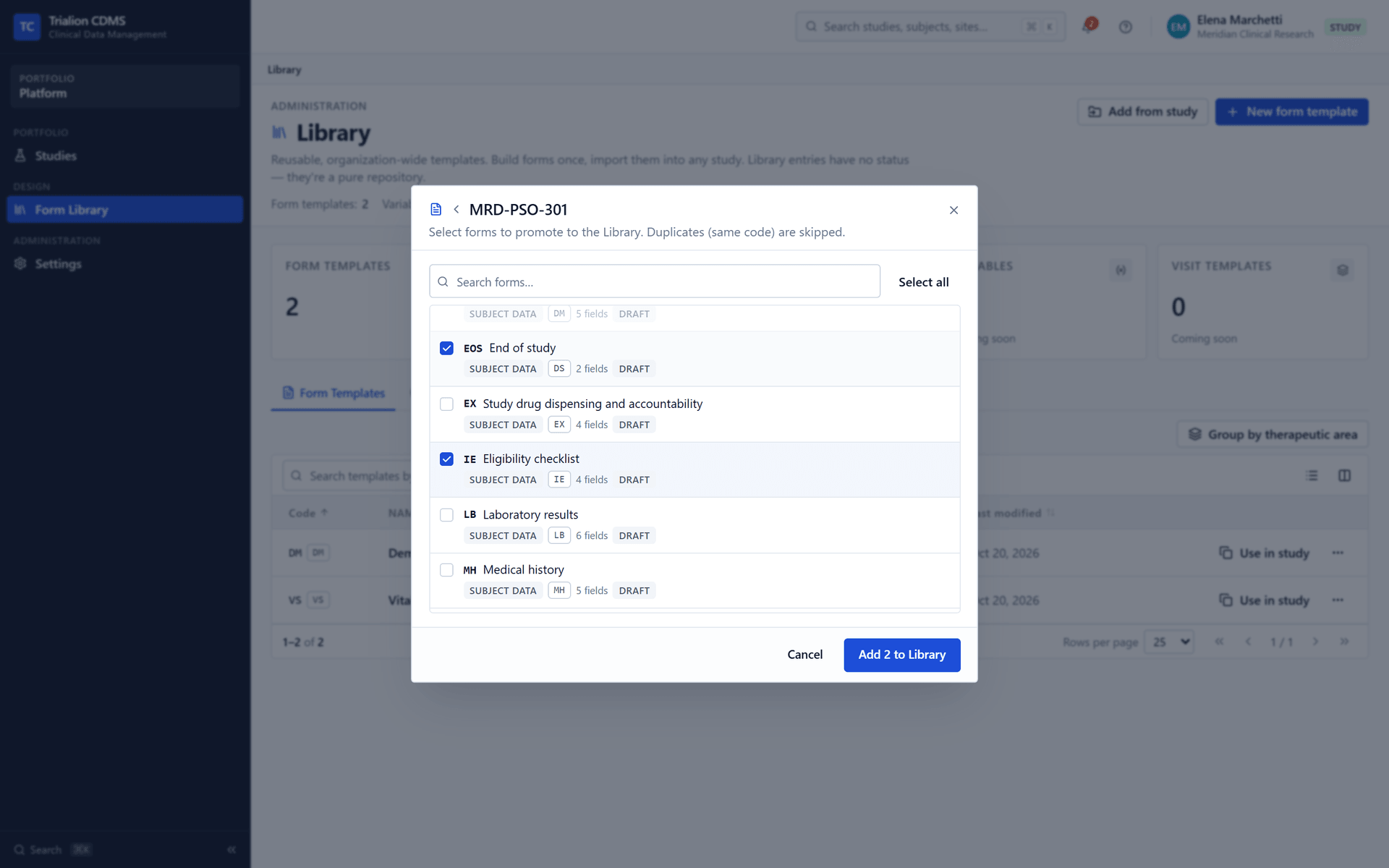Image resolution: width=1389 pixels, height=868 pixels.
Task: Switch to the Form Templates tab
Action: click(334, 393)
